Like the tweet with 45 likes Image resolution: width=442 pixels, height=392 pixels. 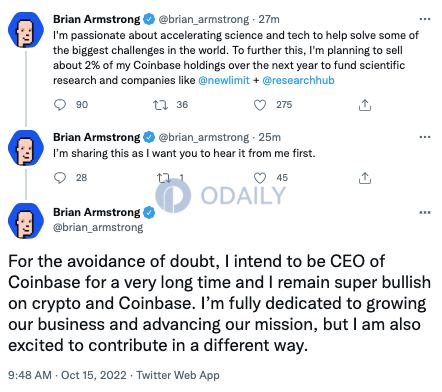pyautogui.click(x=260, y=178)
